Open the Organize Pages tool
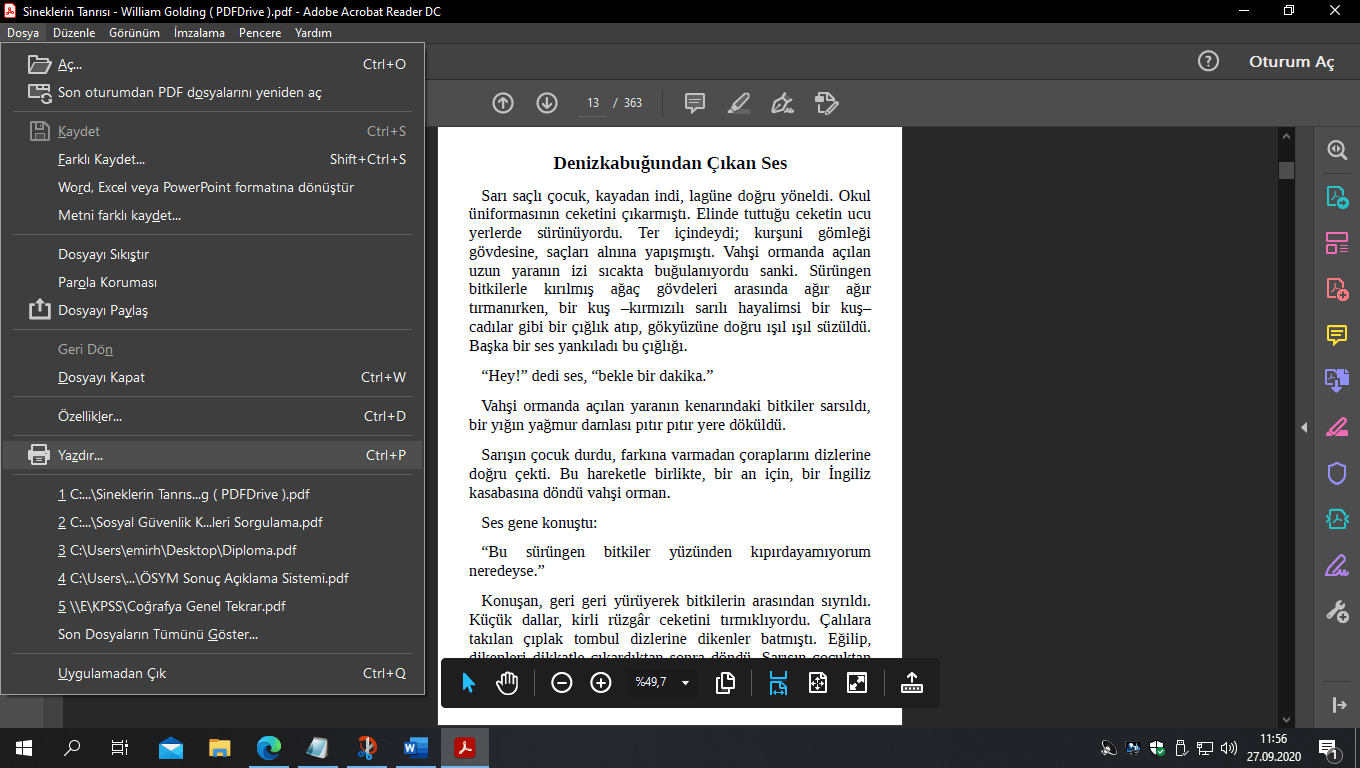 click(x=1335, y=242)
